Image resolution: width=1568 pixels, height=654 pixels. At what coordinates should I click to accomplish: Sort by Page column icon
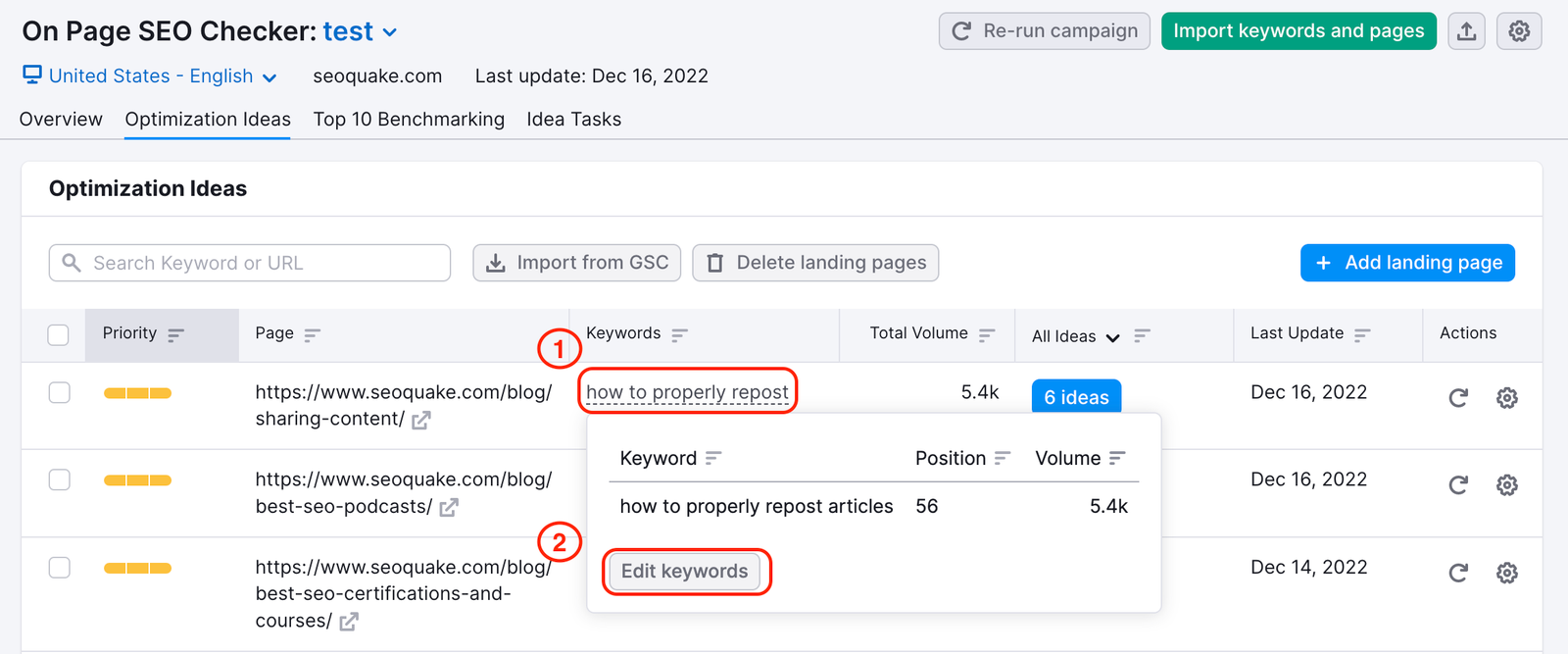312,334
